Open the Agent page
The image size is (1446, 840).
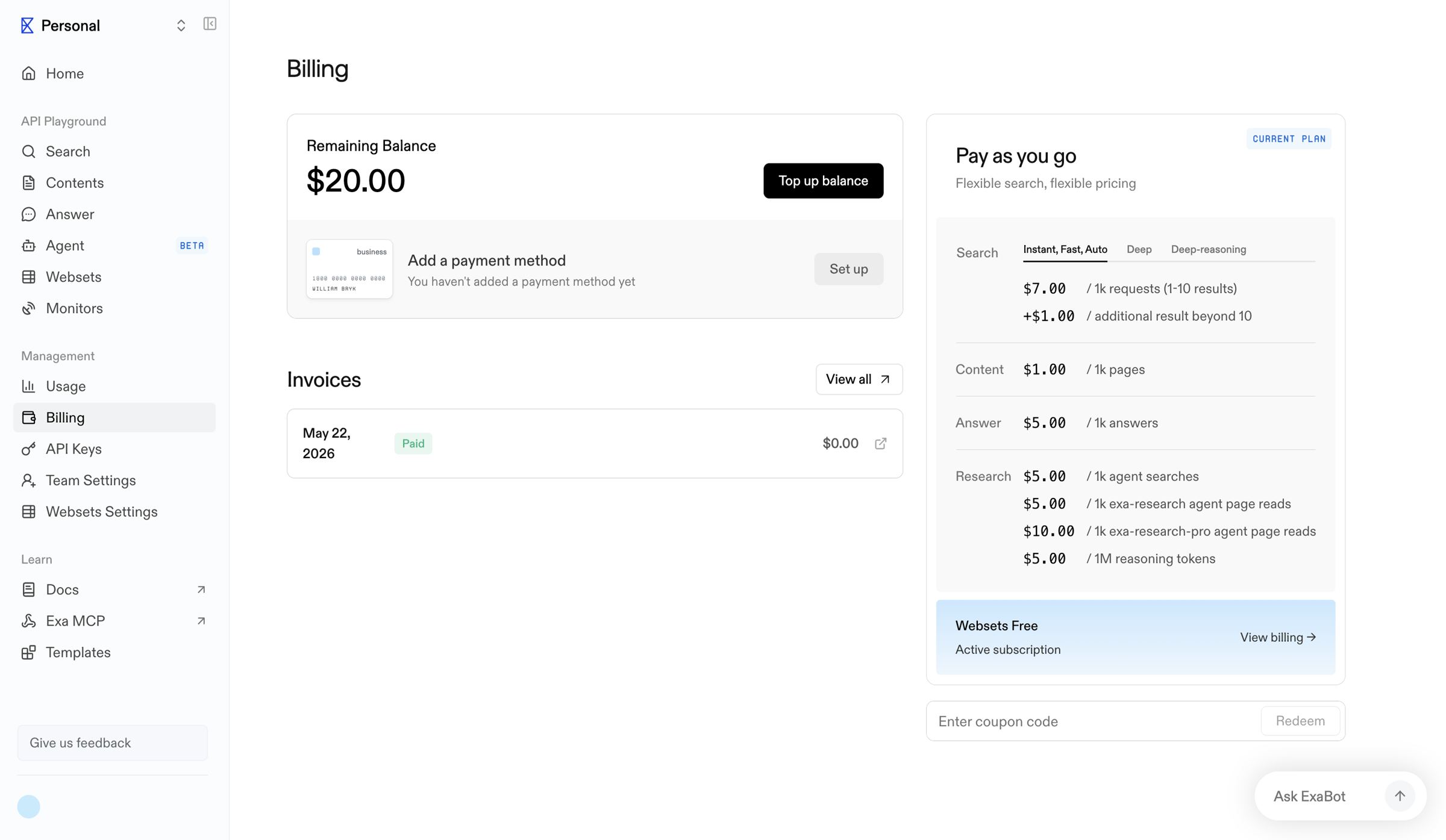tap(114, 245)
